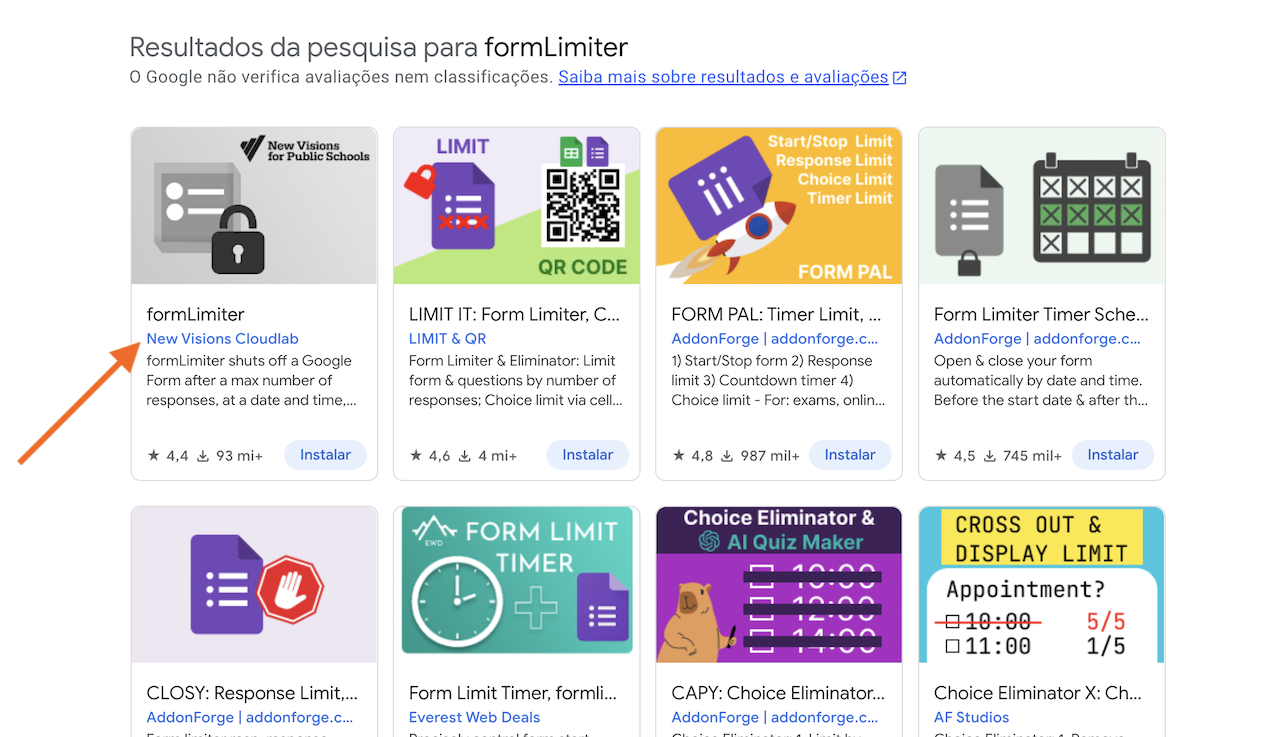Open the New Visions Cloudlab developer link

(x=222, y=338)
